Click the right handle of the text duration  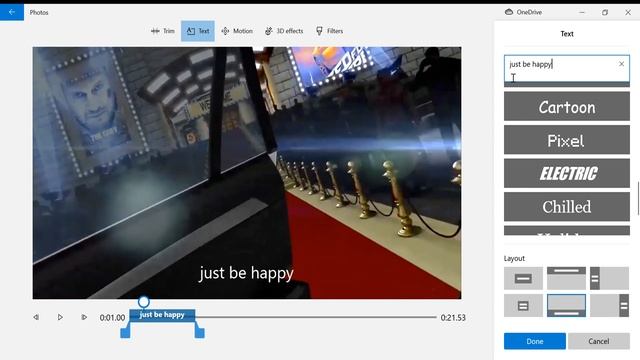(200, 332)
